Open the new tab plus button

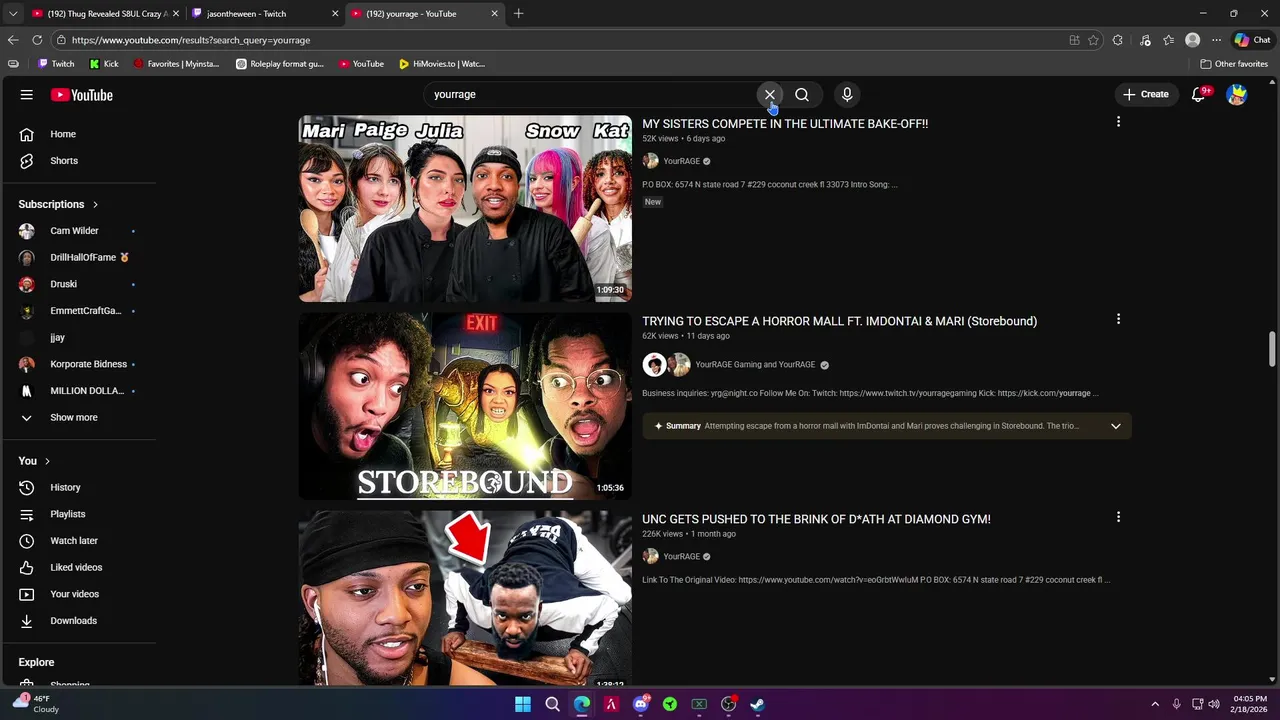[518, 13]
